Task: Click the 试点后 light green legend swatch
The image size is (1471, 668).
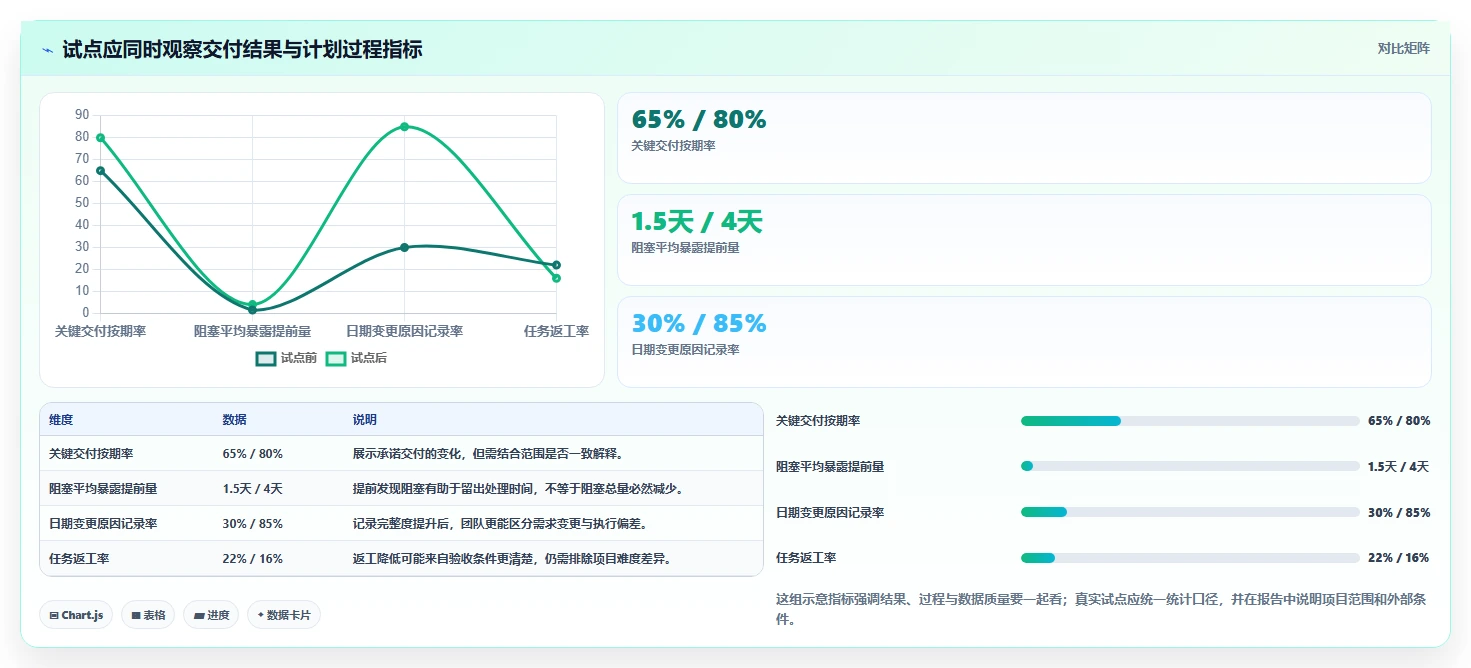Action: click(336, 358)
